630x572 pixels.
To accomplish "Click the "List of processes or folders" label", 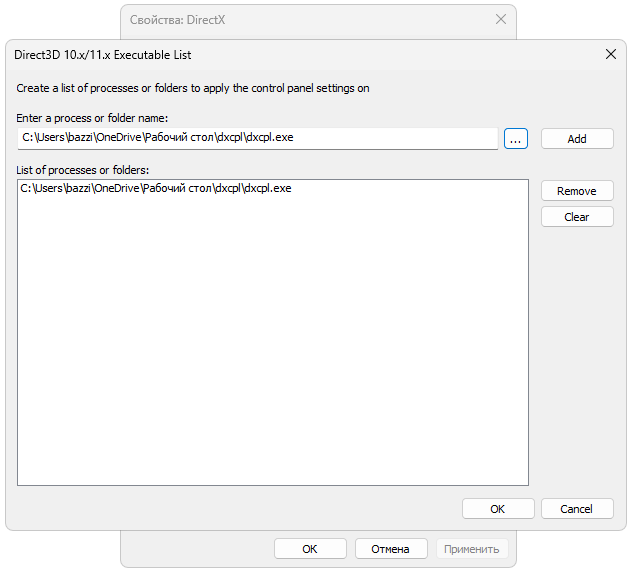I will (83, 170).
